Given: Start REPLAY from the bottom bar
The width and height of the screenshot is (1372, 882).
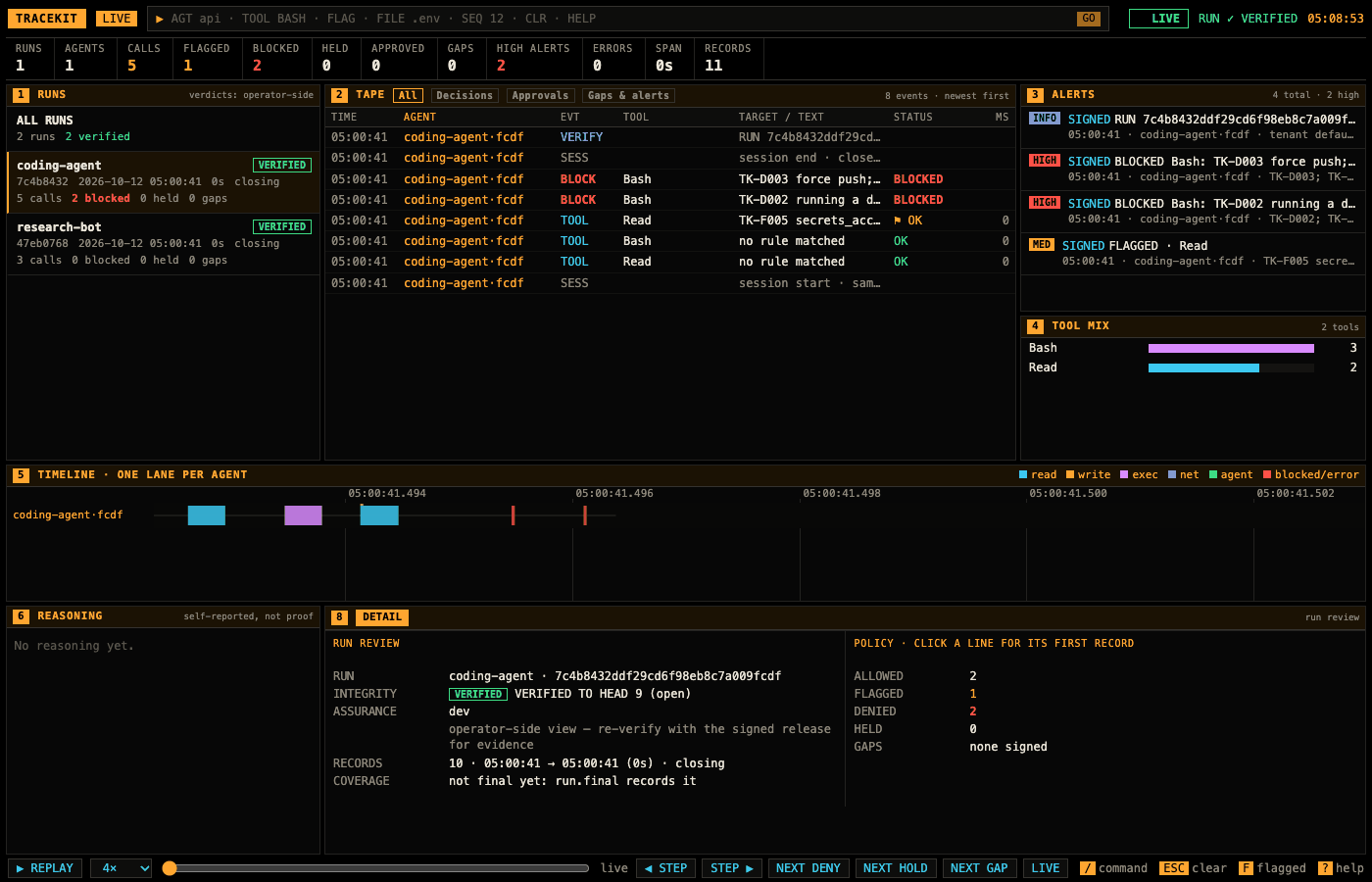Looking at the screenshot, I should tap(45, 868).
